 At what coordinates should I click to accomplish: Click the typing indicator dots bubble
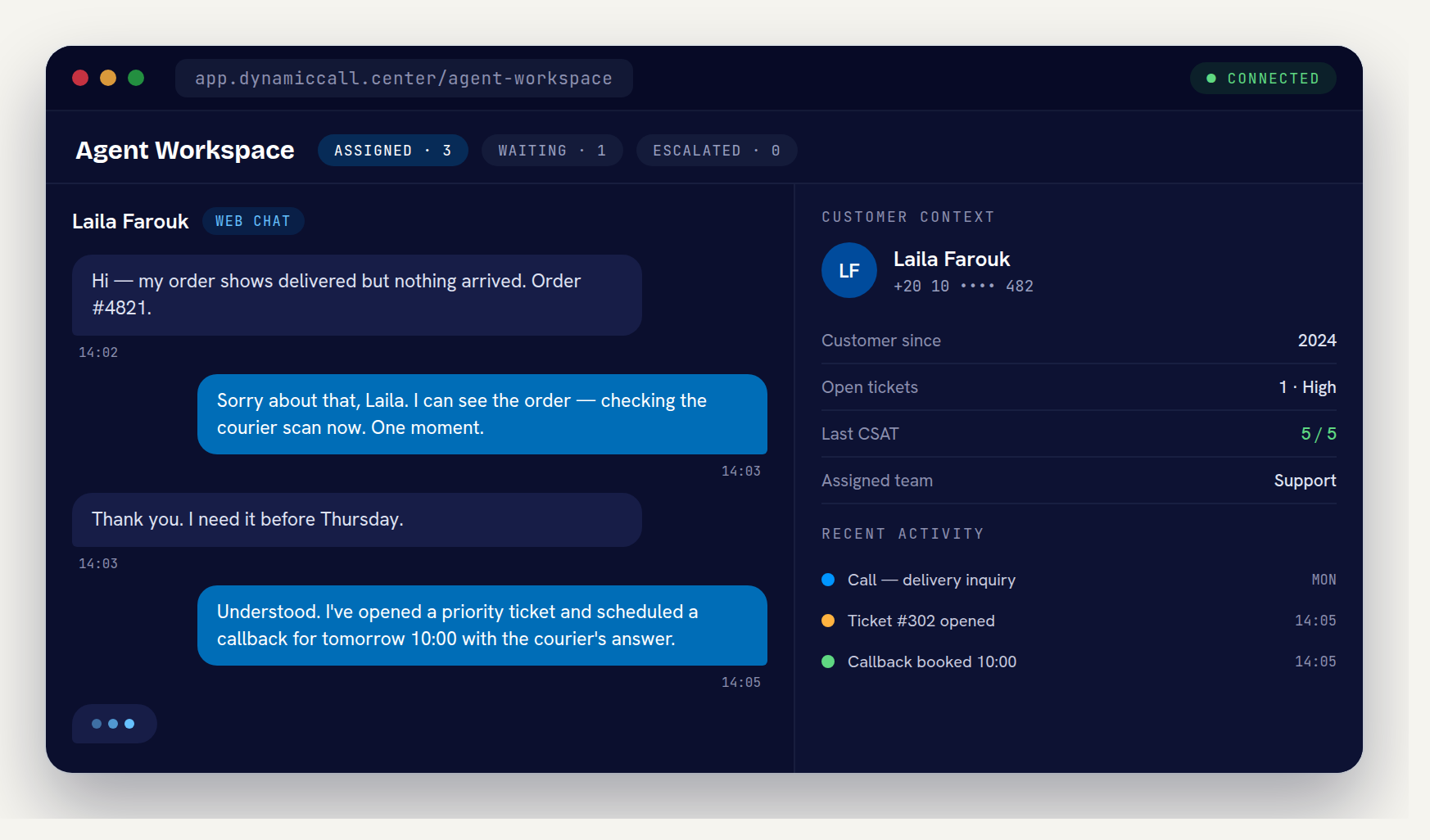click(114, 724)
